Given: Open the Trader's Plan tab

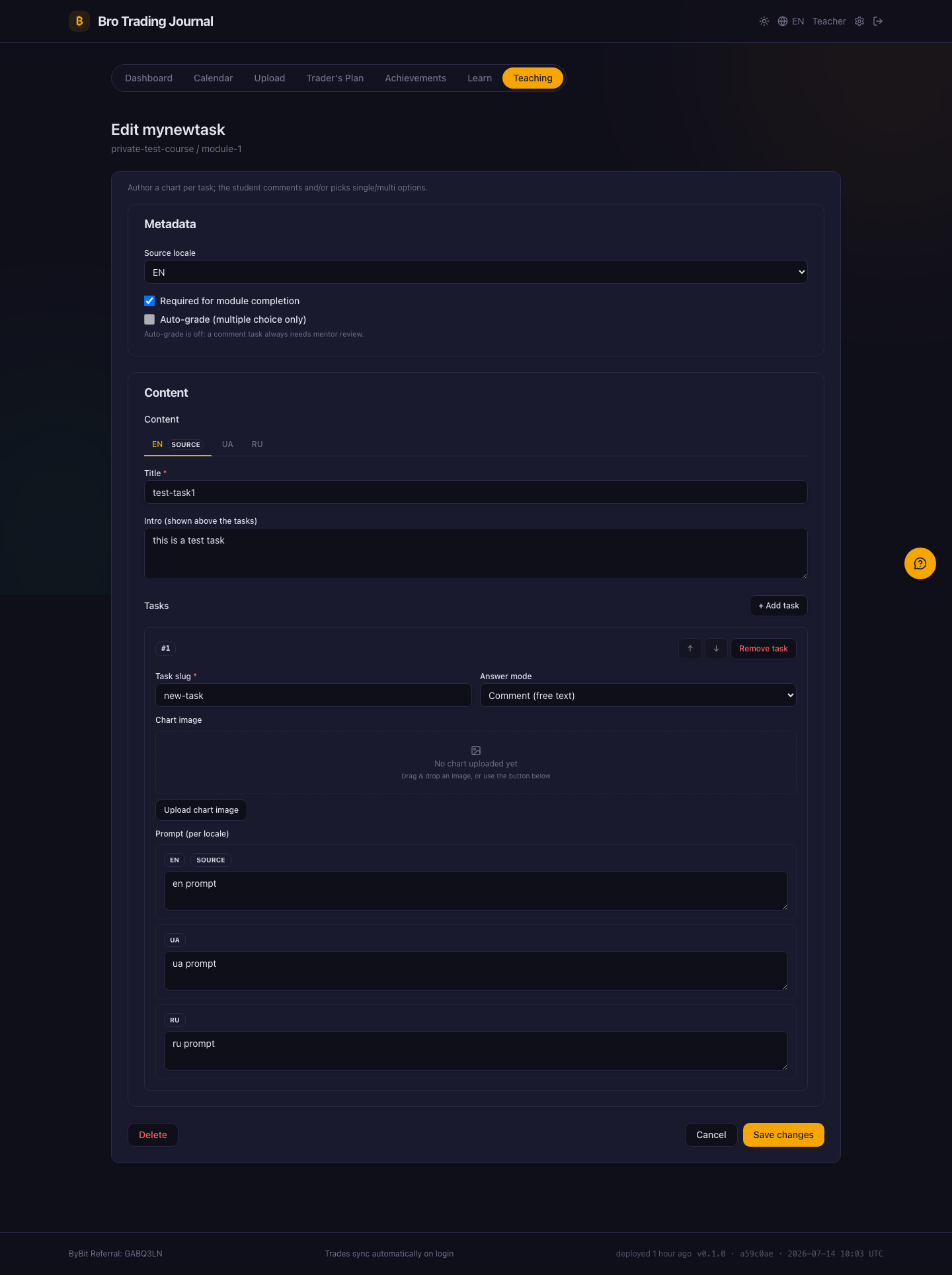Looking at the screenshot, I should [335, 78].
